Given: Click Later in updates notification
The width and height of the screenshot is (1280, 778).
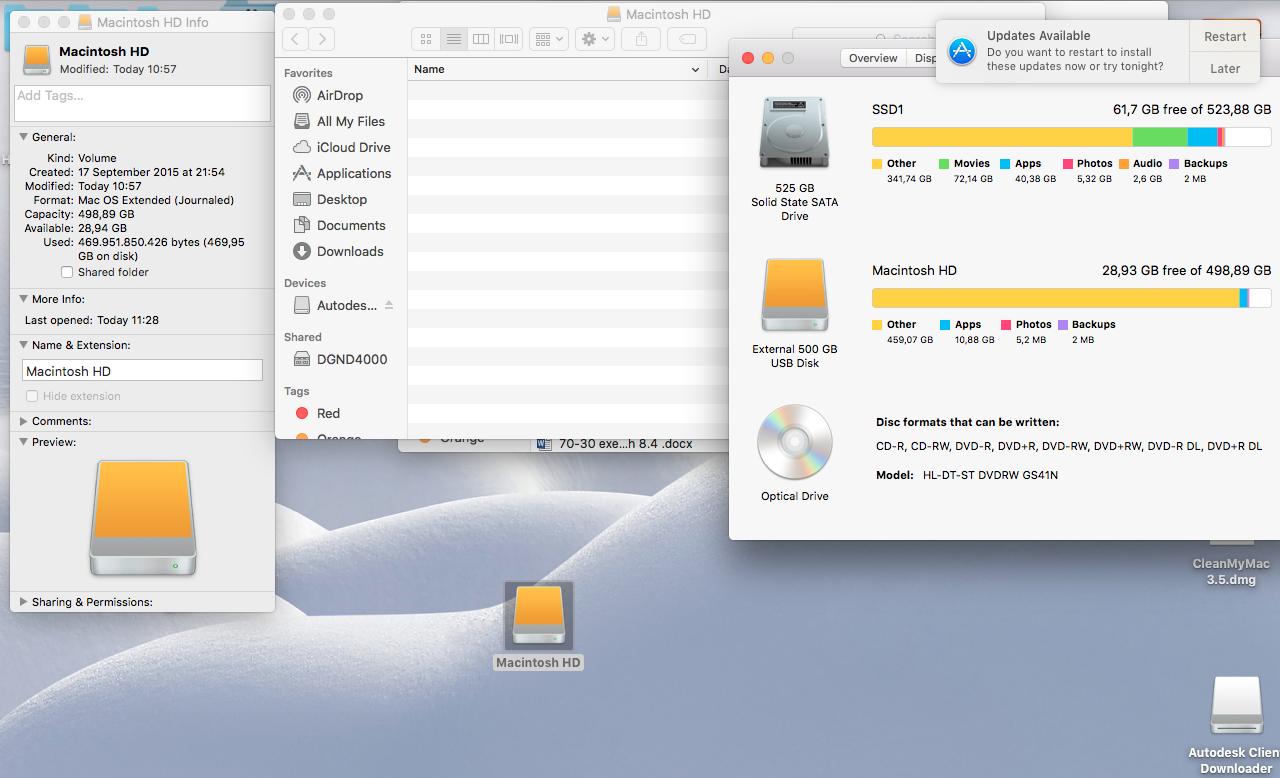Looking at the screenshot, I should [x=1225, y=69].
